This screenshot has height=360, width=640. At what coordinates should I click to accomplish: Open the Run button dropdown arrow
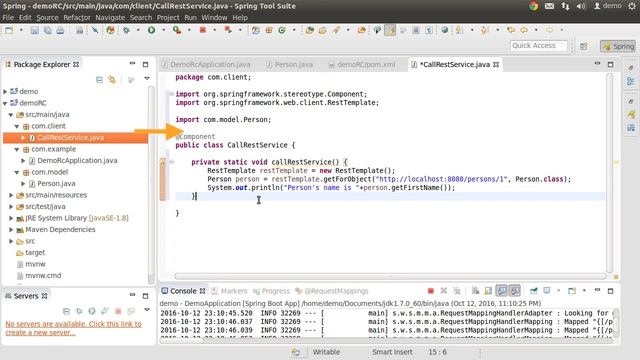pyautogui.click(x=163, y=30)
